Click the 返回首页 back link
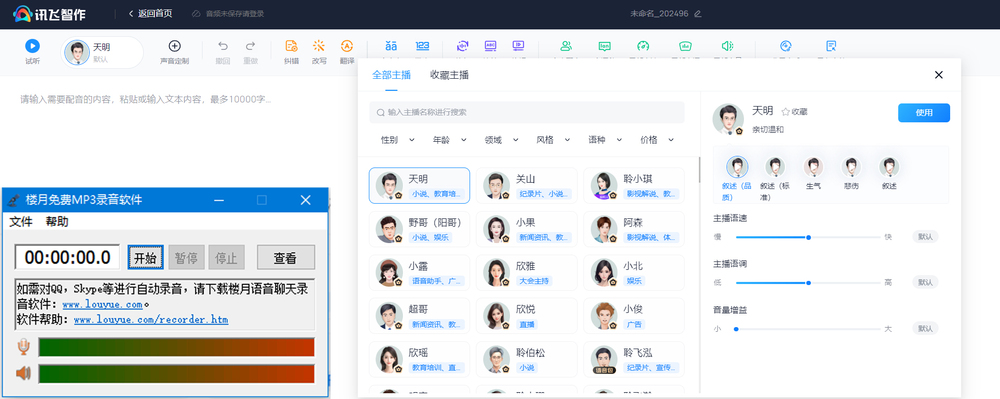Viewport: 1000px width, 399px height. [x=151, y=13]
